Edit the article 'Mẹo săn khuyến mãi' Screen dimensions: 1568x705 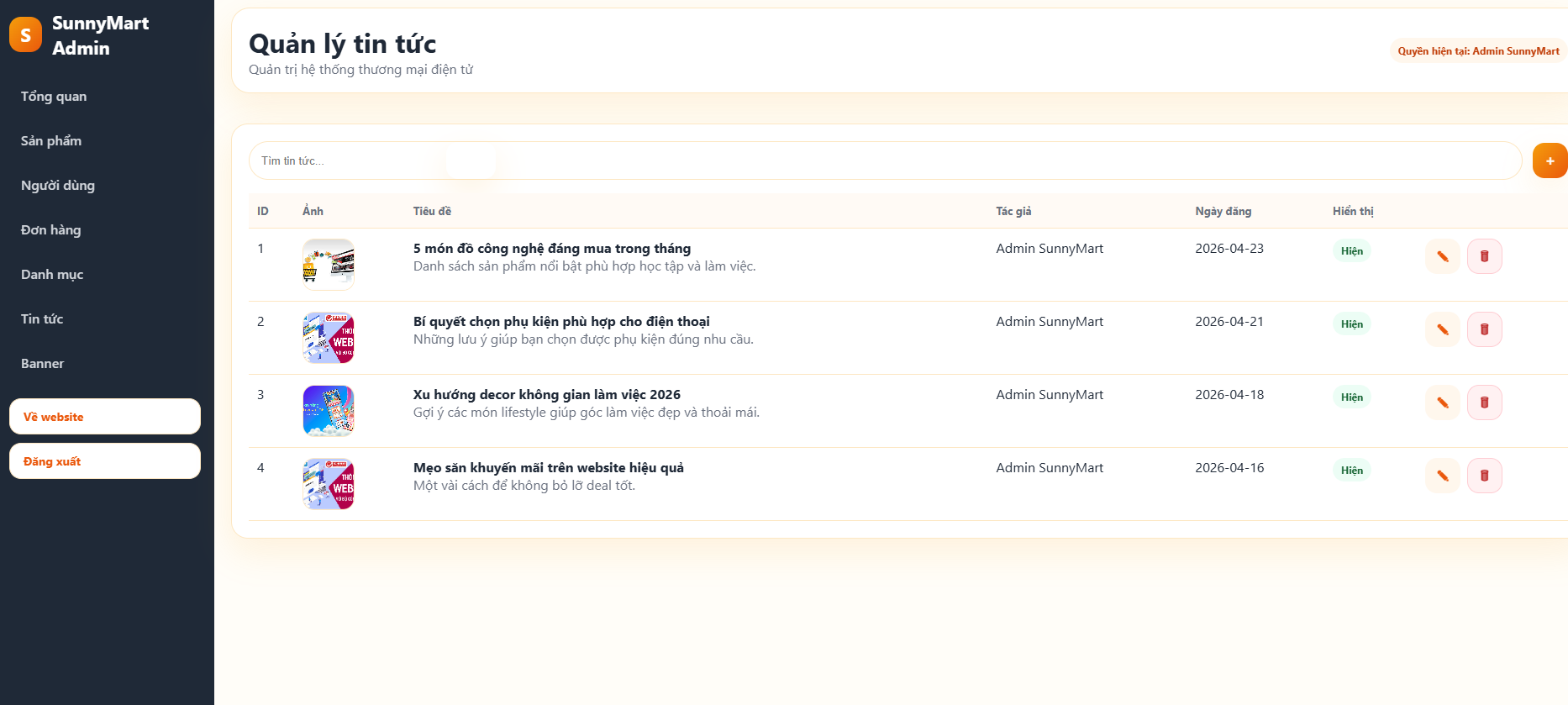pos(1443,476)
